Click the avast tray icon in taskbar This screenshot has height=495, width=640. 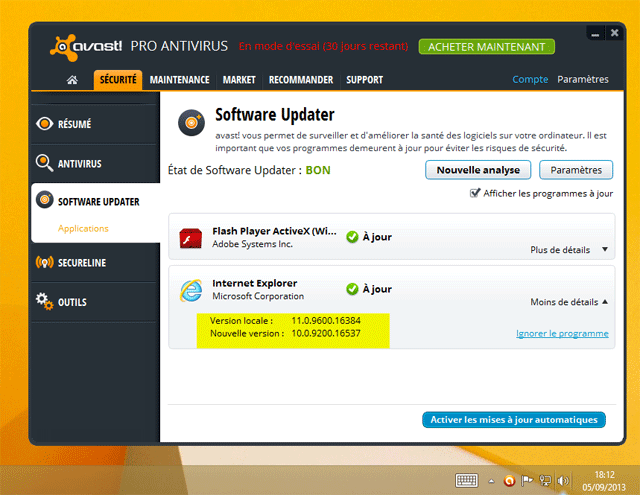click(x=509, y=480)
